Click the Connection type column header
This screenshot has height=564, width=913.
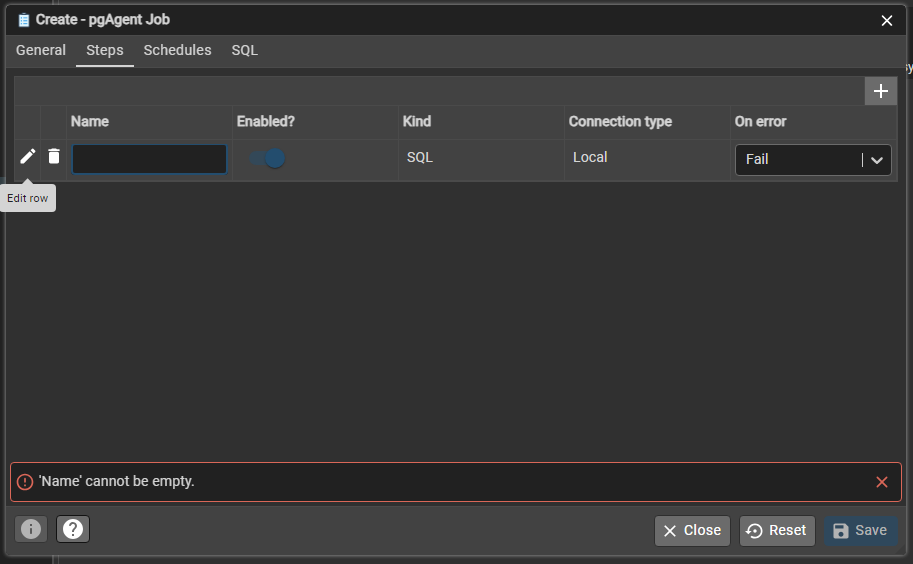click(x=620, y=122)
